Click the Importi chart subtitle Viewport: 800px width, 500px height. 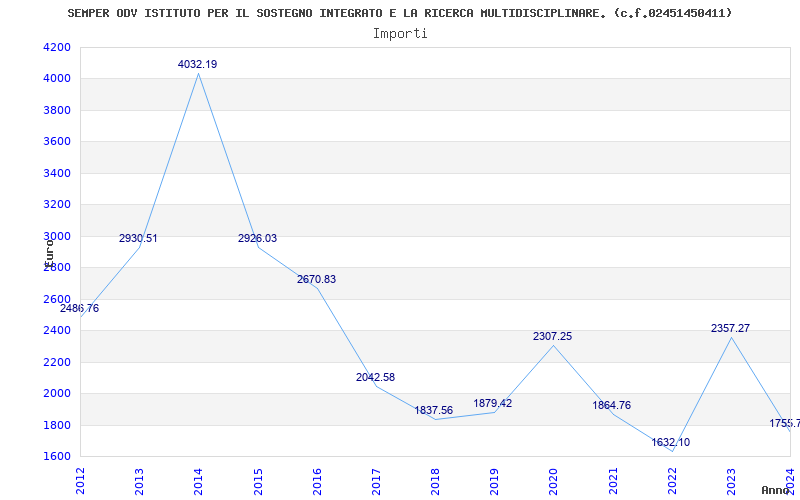(x=400, y=34)
